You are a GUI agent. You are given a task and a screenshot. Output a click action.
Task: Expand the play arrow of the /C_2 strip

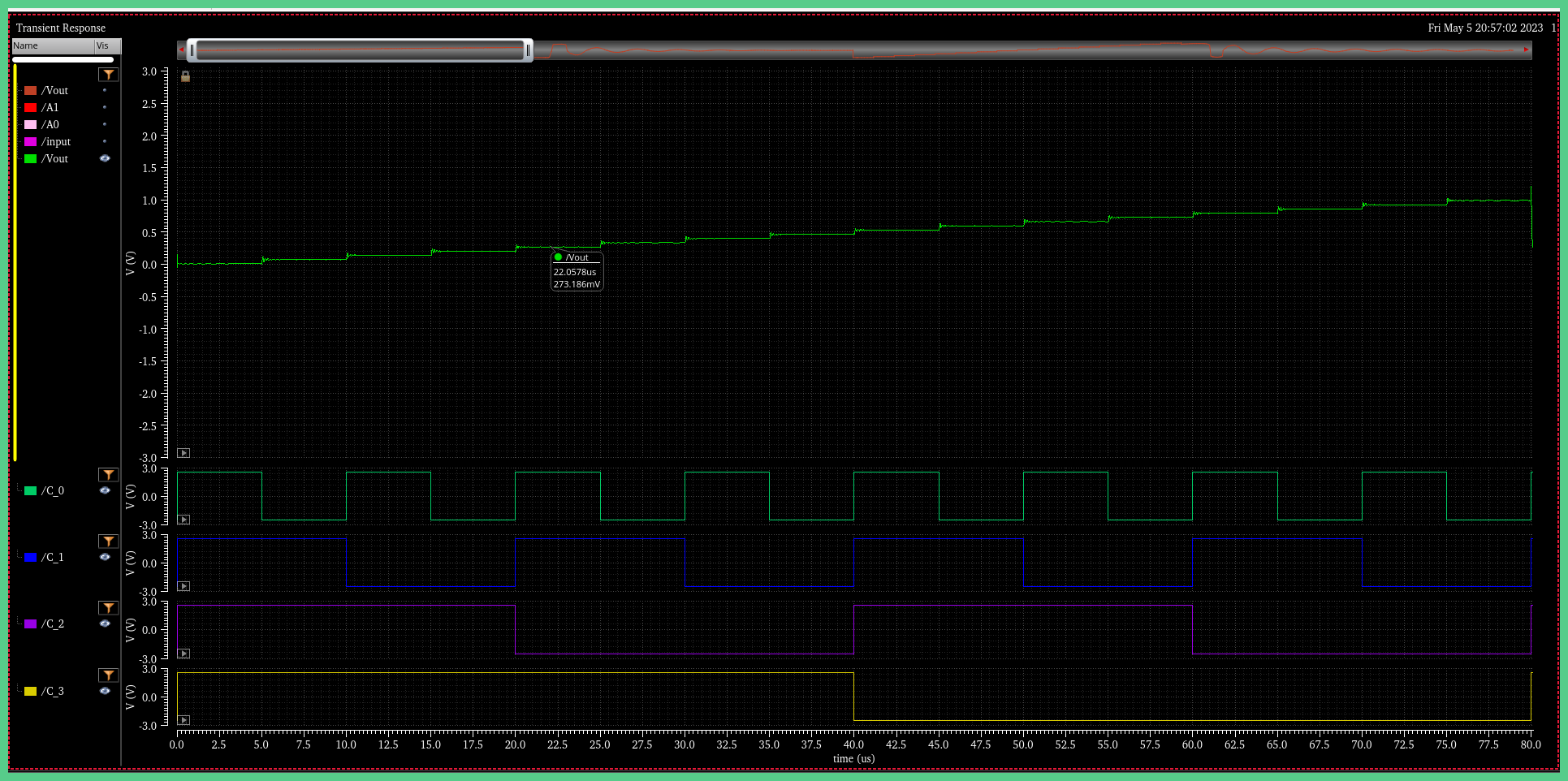[x=184, y=654]
